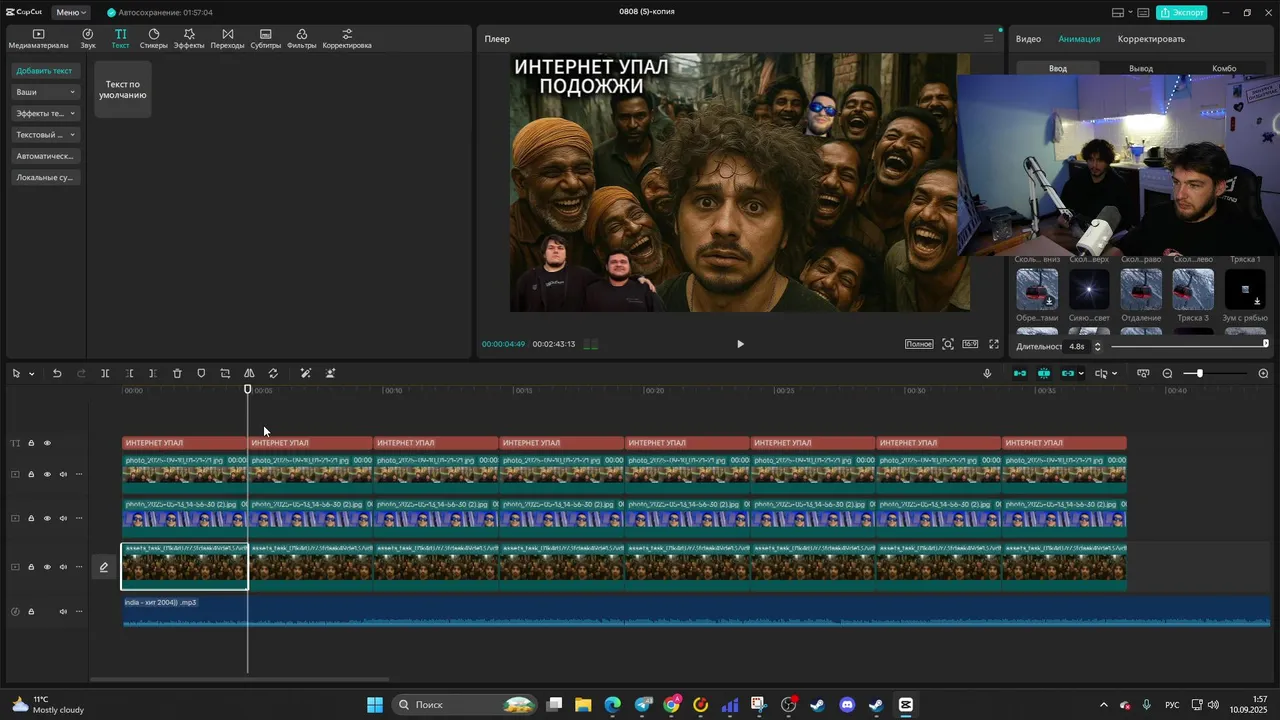This screenshot has height=720, width=1280.
Task: Play the preview in the player
Action: pyautogui.click(x=740, y=344)
